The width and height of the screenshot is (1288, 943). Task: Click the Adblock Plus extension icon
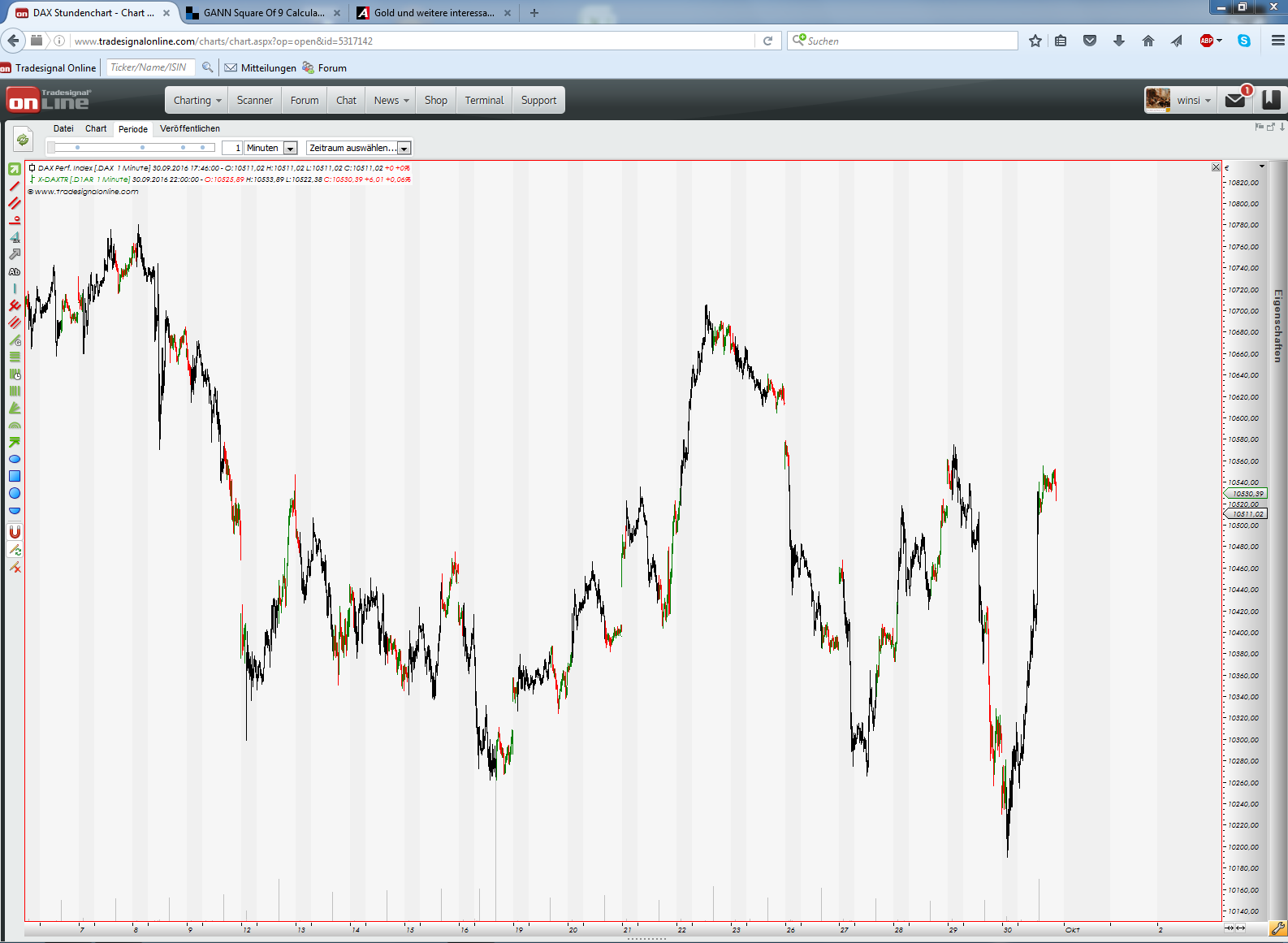(1207, 41)
